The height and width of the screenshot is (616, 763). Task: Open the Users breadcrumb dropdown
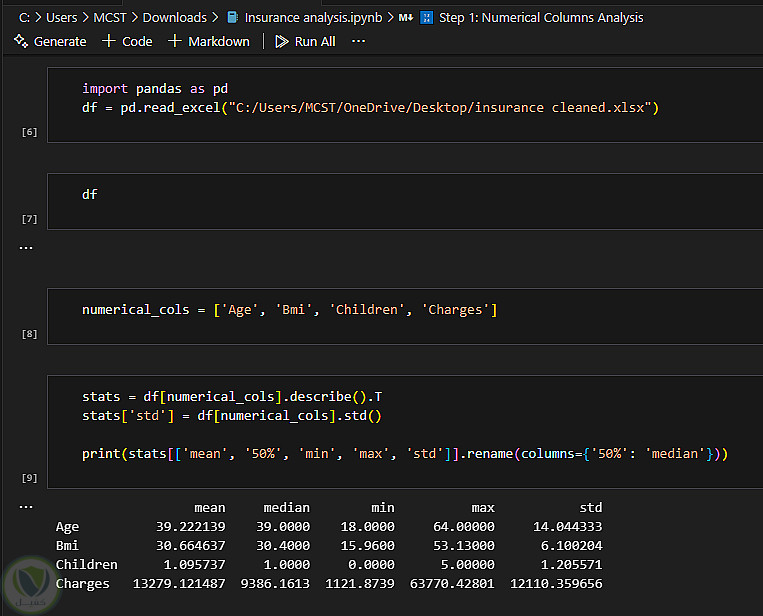click(62, 17)
